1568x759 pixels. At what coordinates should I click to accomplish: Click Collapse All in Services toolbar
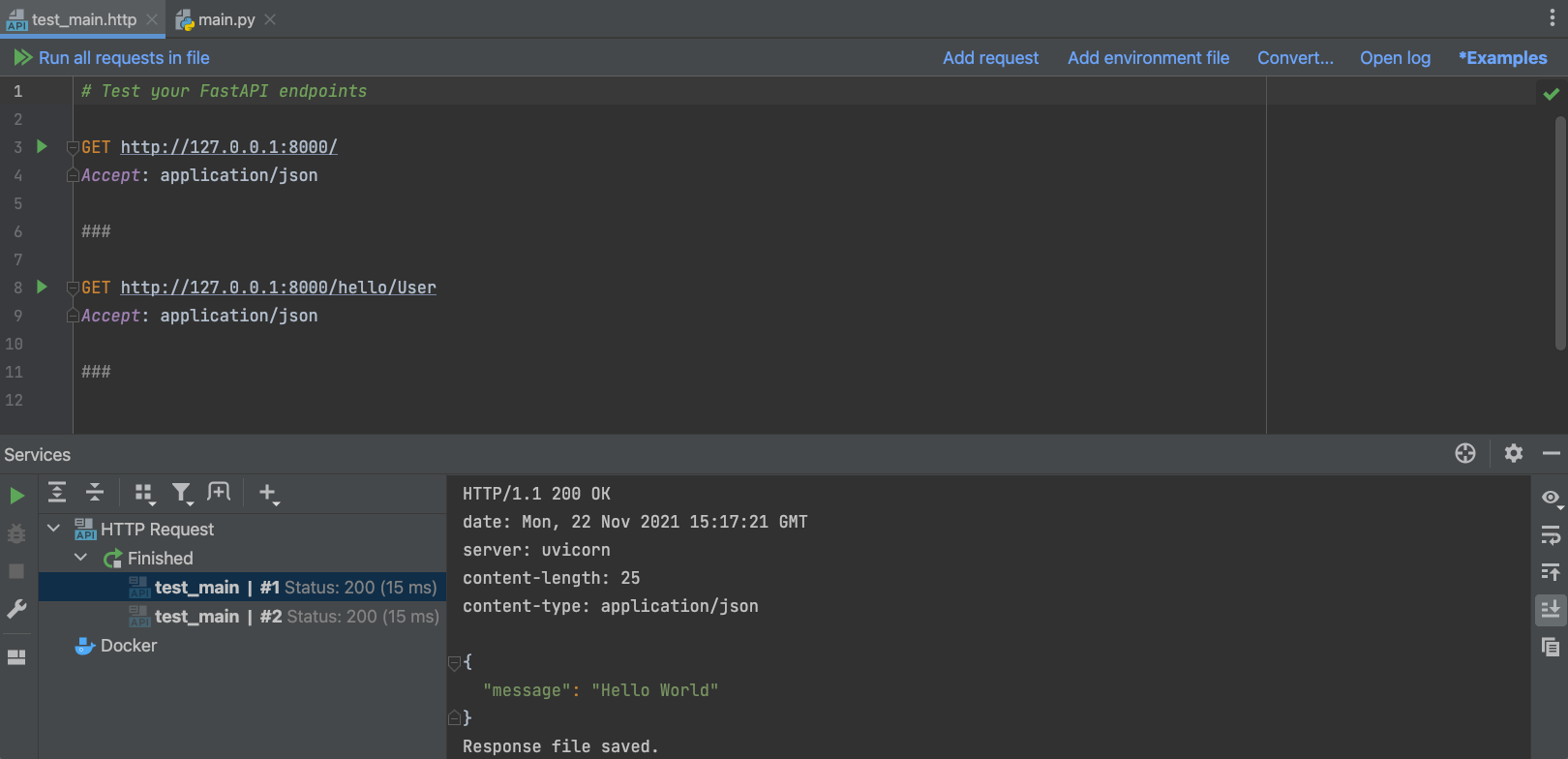(95, 493)
